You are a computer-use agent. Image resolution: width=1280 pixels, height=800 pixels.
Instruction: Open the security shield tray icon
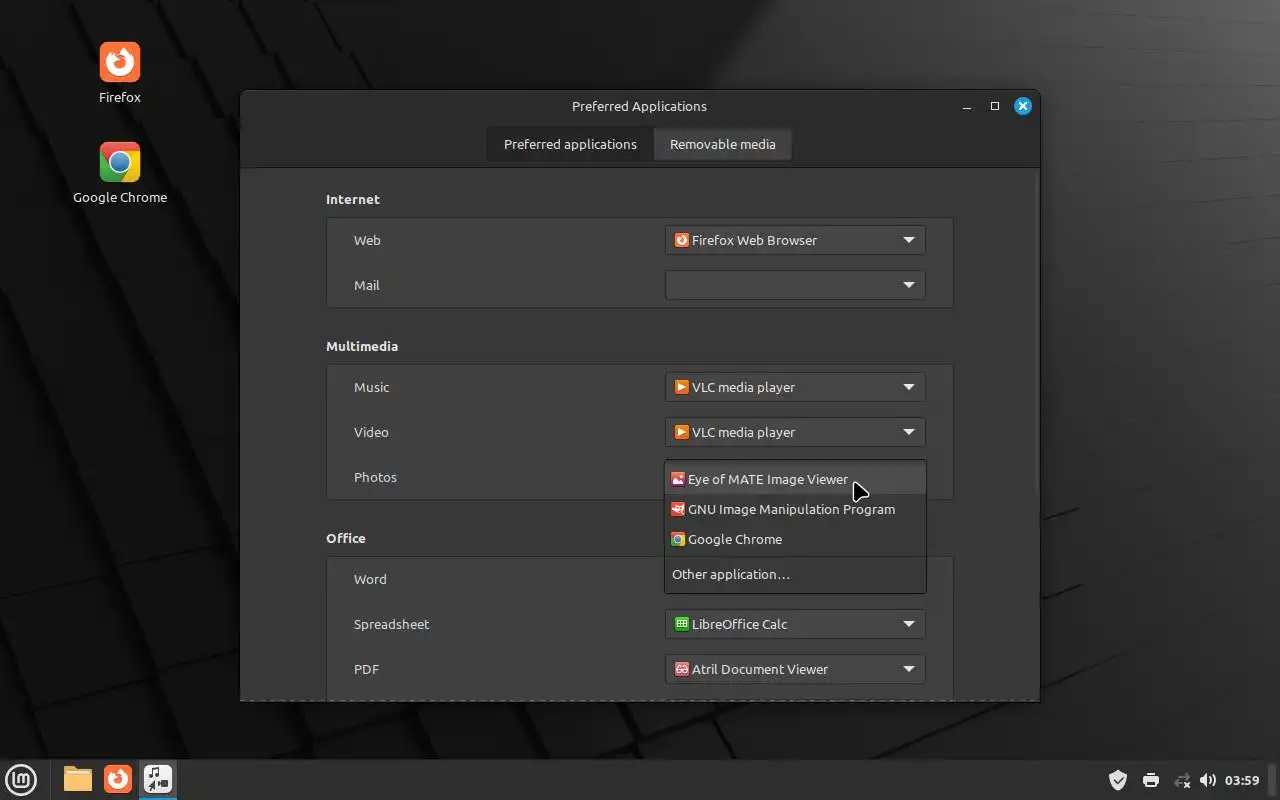coord(1118,780)
